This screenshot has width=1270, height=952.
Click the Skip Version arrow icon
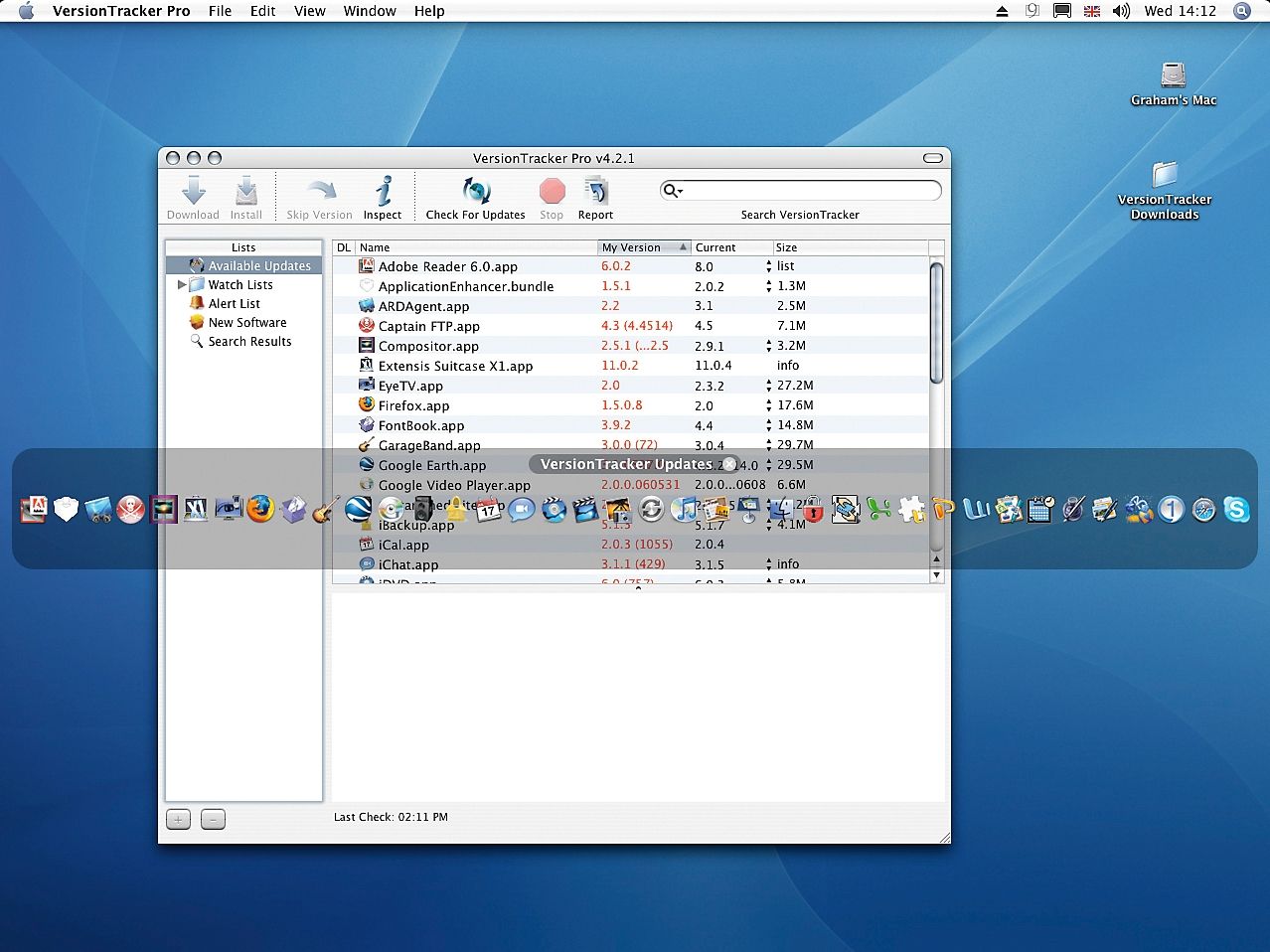[320, 190]
